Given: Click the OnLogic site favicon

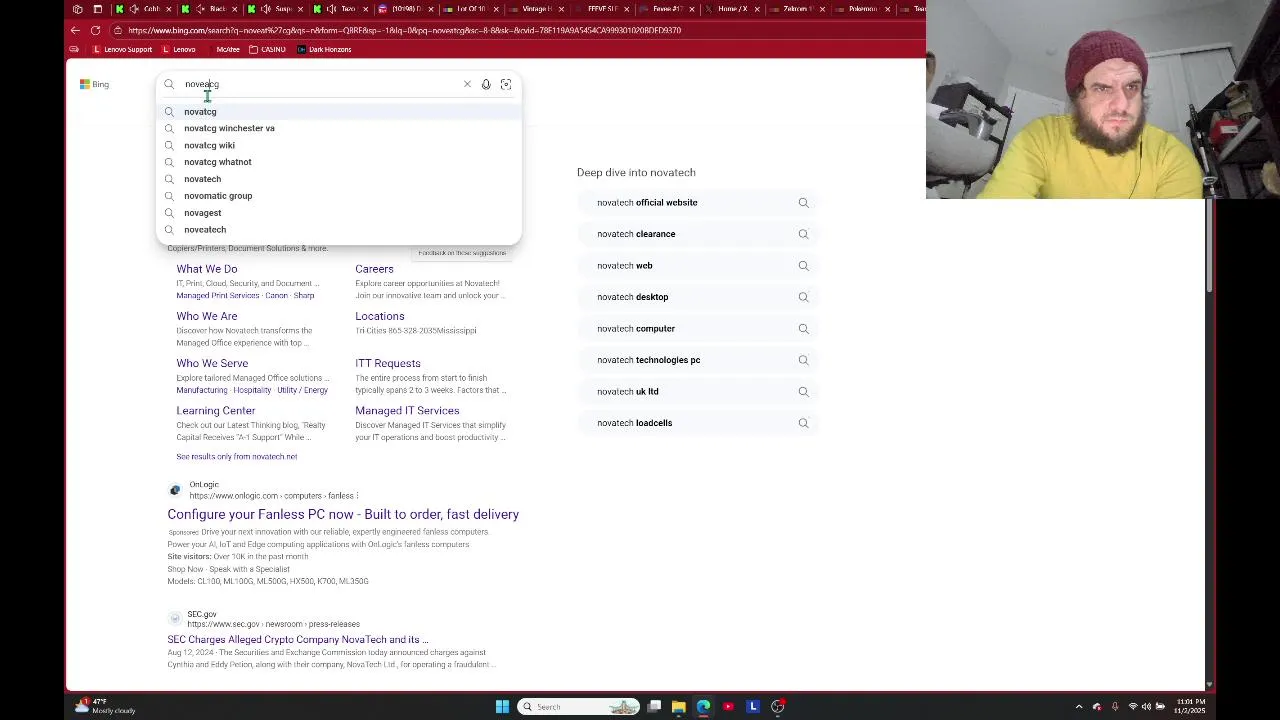Looking at the screenshot, I should click(175, 490).
